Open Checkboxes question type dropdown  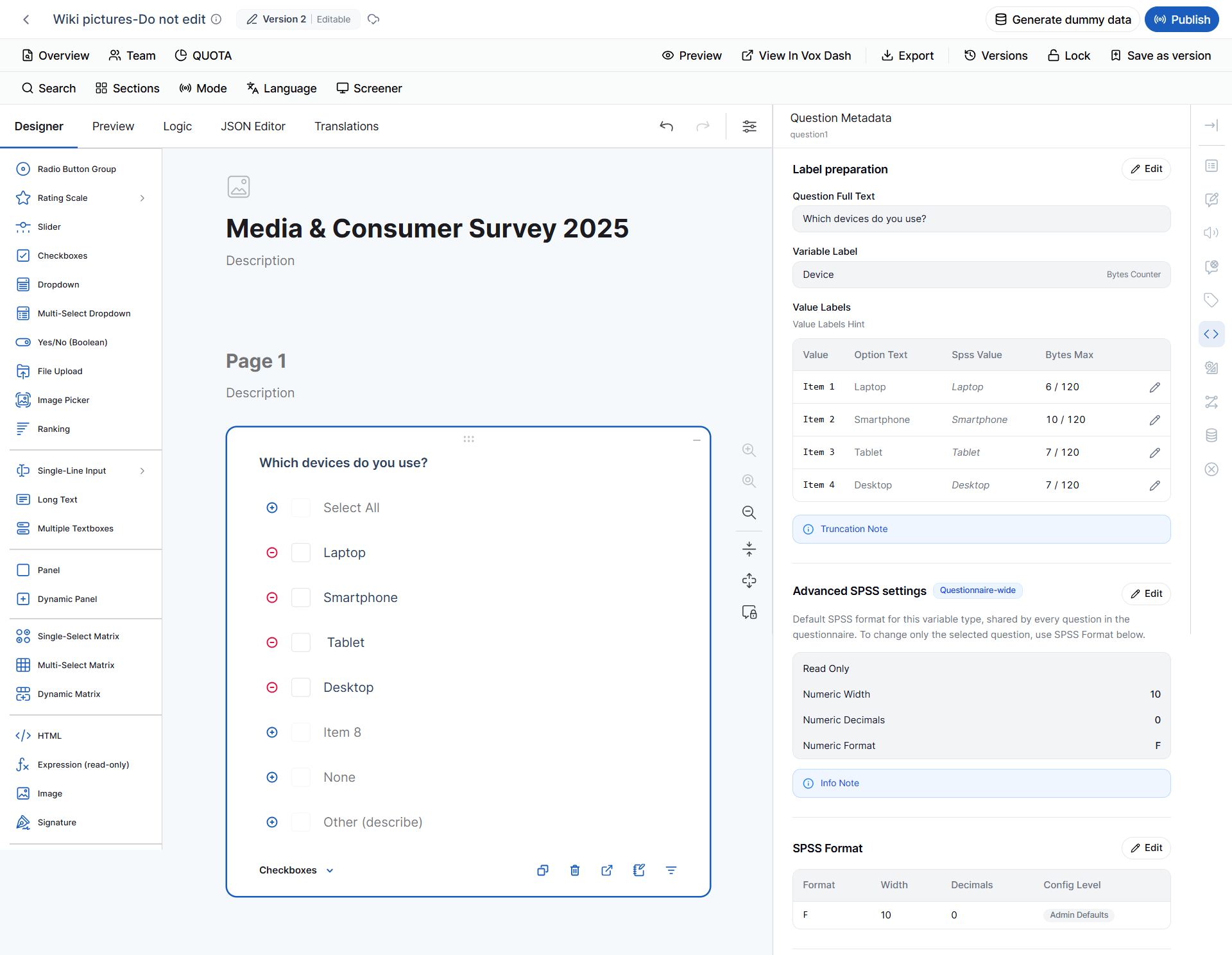click(296, 870)
